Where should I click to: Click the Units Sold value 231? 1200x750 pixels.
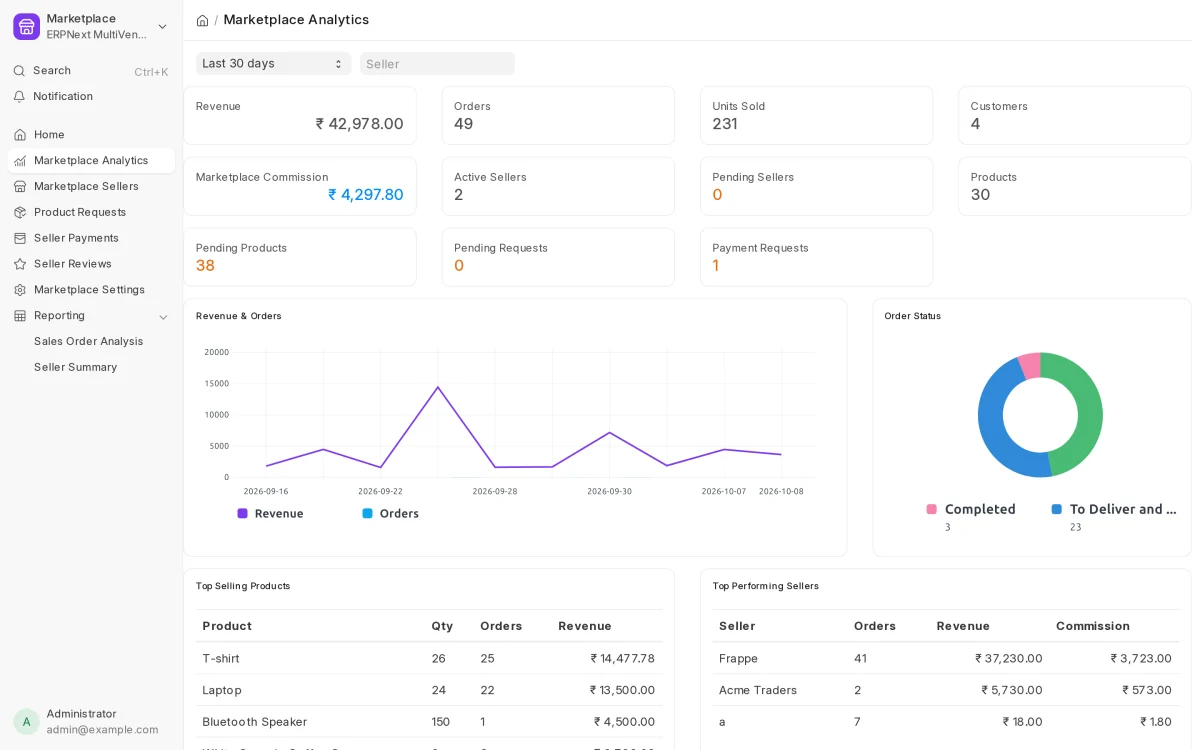click(x=725, y=124)
